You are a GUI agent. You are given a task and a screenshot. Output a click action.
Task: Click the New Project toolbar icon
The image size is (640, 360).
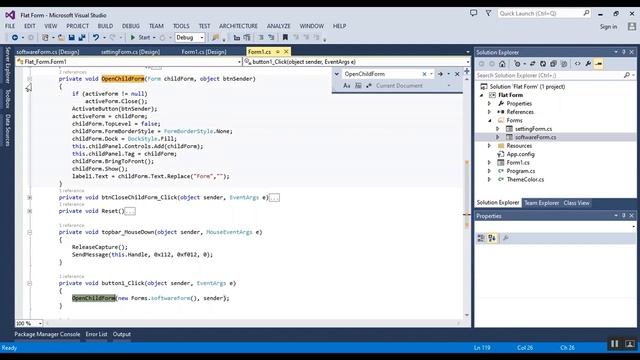click(45, 38)
